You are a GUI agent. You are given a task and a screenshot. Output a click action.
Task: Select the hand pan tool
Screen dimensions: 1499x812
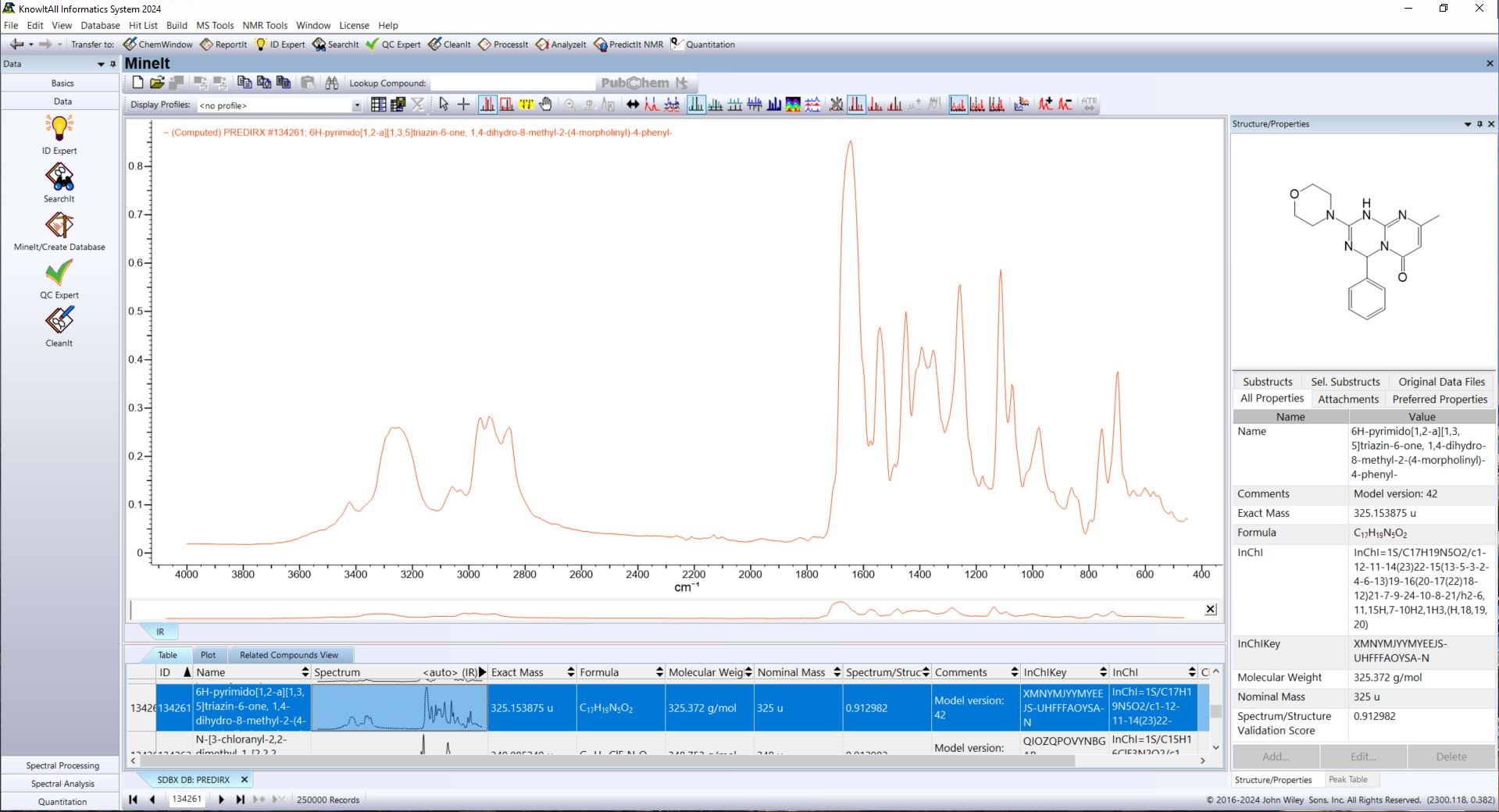(545, 105)
